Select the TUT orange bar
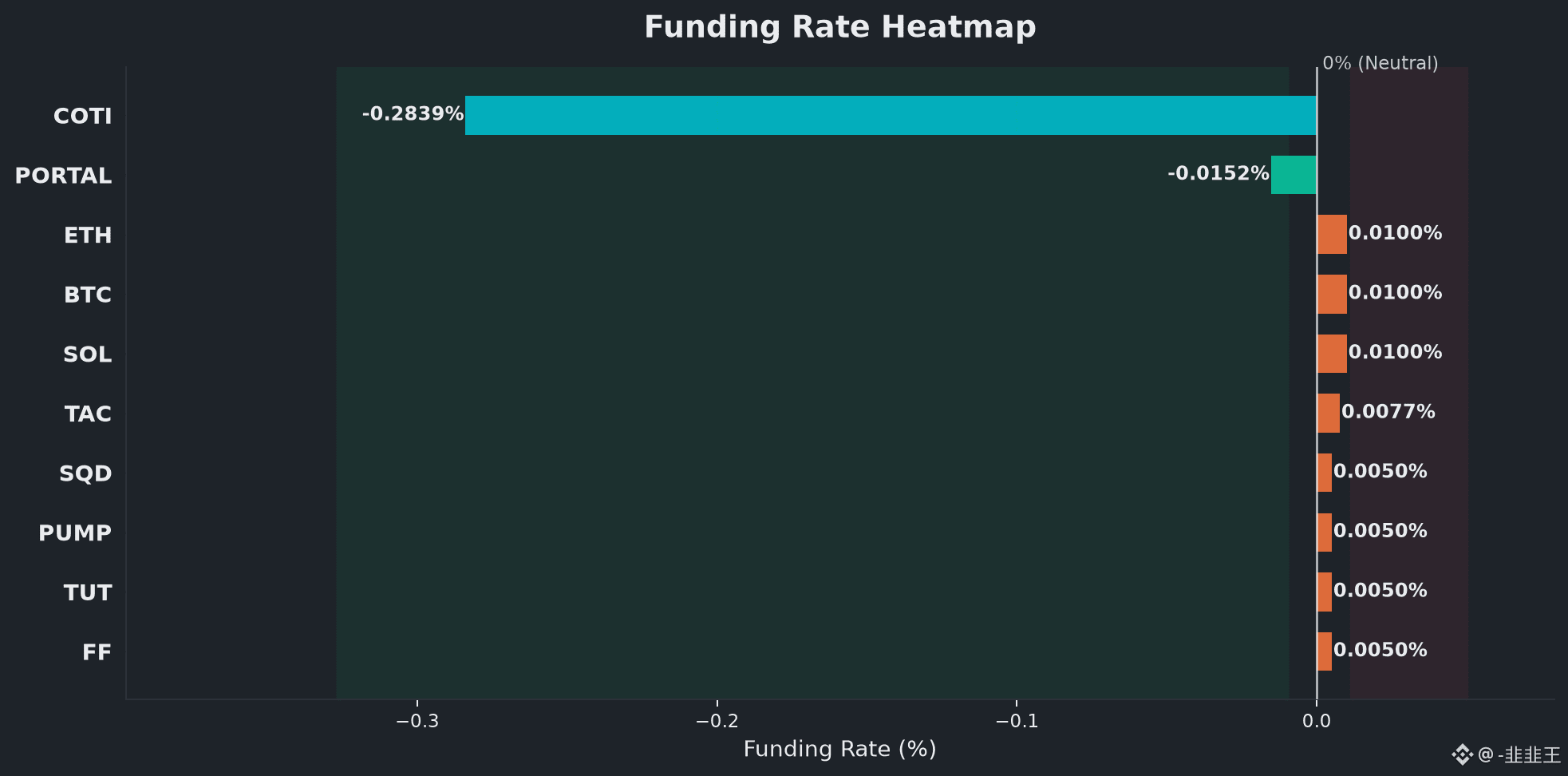 tap(1324, 592)
